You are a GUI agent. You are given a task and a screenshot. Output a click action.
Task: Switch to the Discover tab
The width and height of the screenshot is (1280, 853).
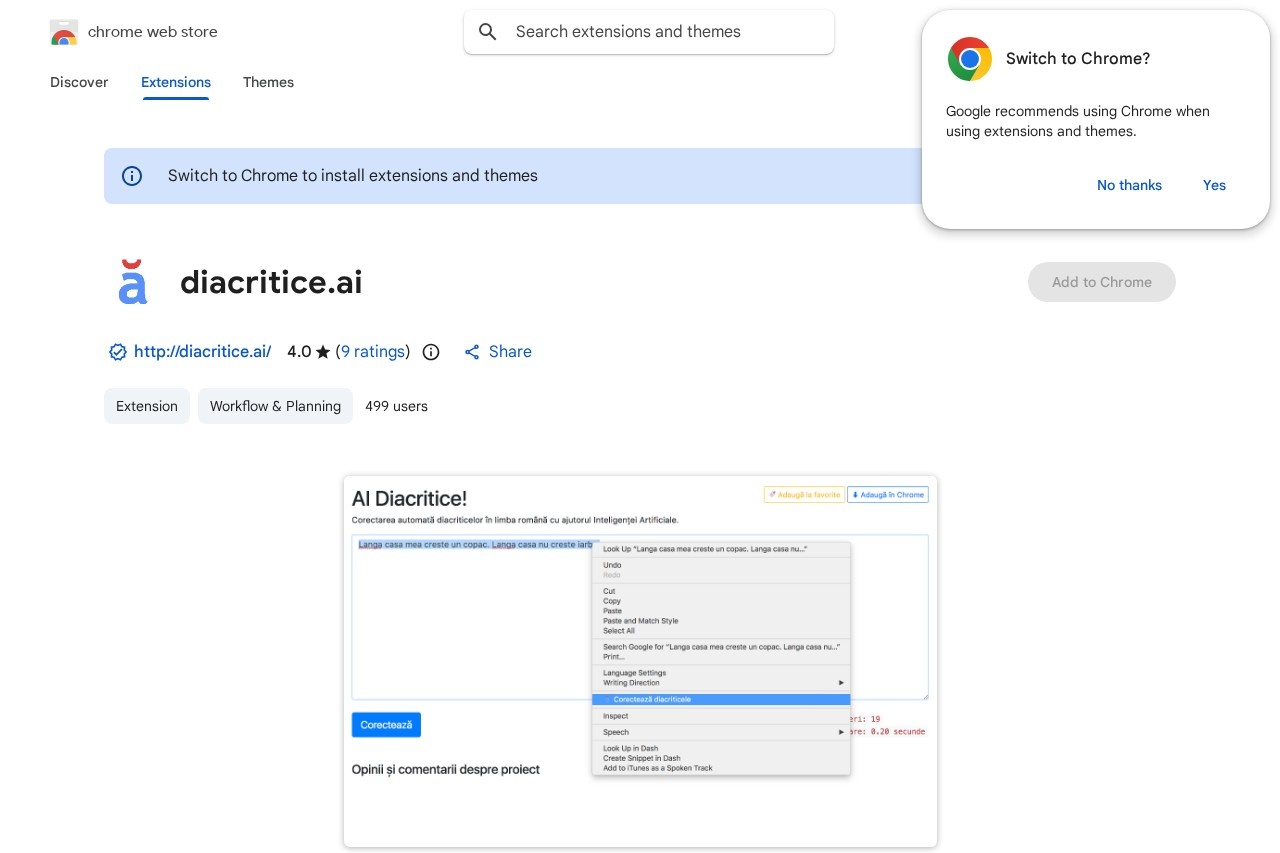(79, 83)
